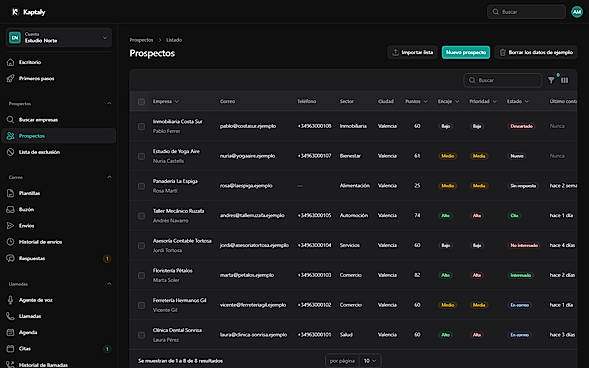Focus the table Buscar search field
Viewport: 589px width, 368px height.
tap(503, 80)
